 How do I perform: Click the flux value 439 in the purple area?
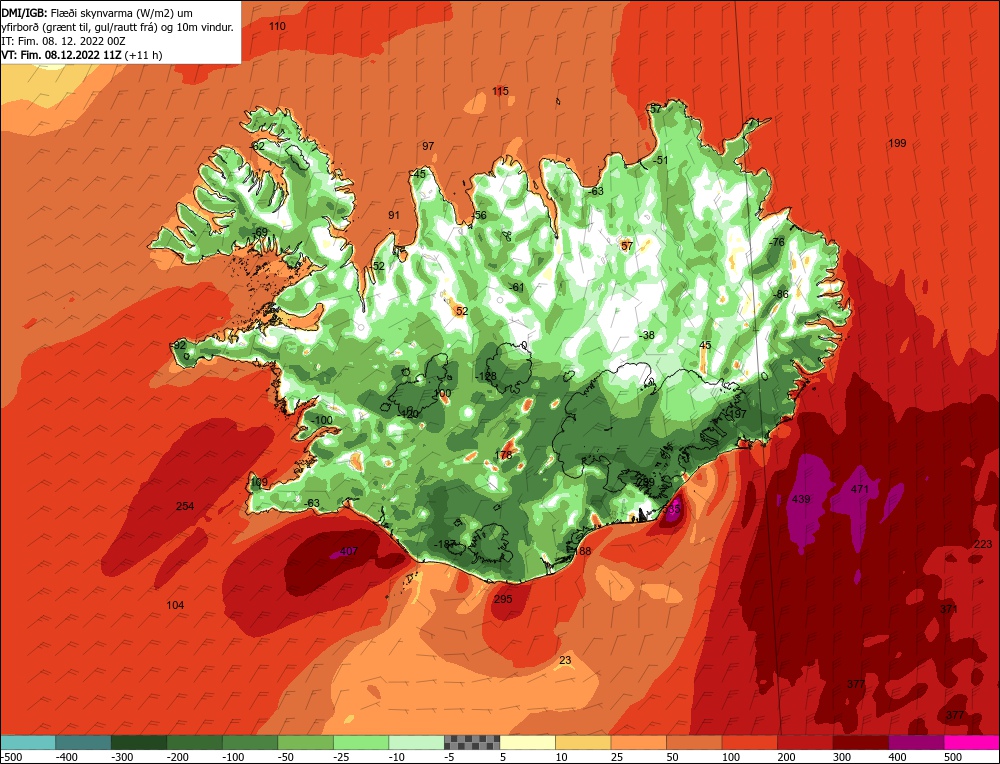coord(801,499)
